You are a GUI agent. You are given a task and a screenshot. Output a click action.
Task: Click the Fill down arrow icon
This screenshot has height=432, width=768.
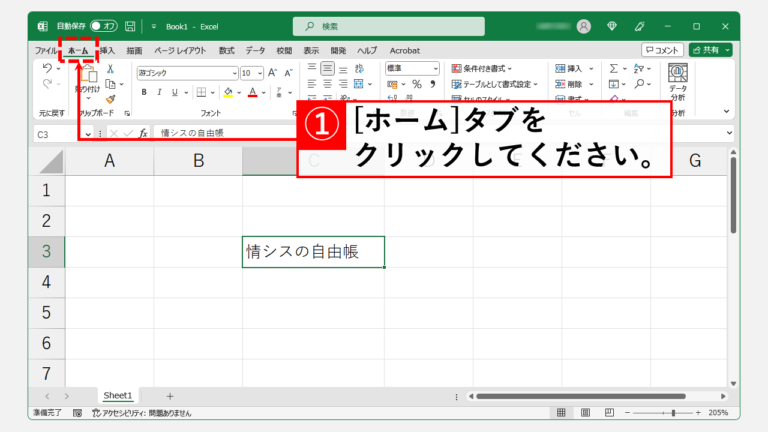pos(614,84)
